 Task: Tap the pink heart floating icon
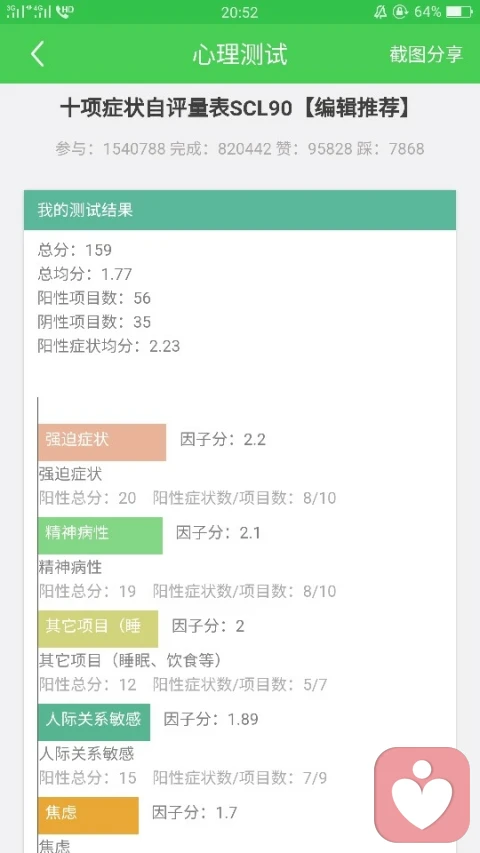422,794
